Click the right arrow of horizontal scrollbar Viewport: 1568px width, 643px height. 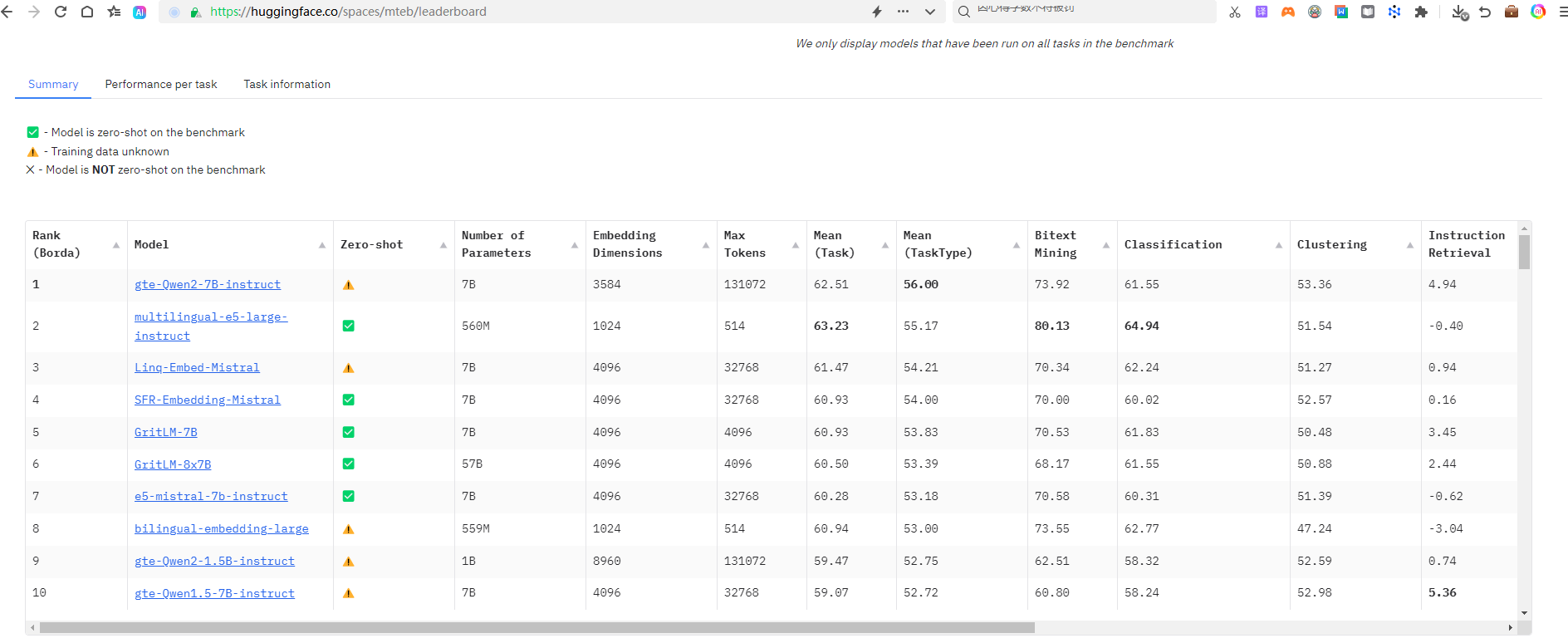(1510, 628)
